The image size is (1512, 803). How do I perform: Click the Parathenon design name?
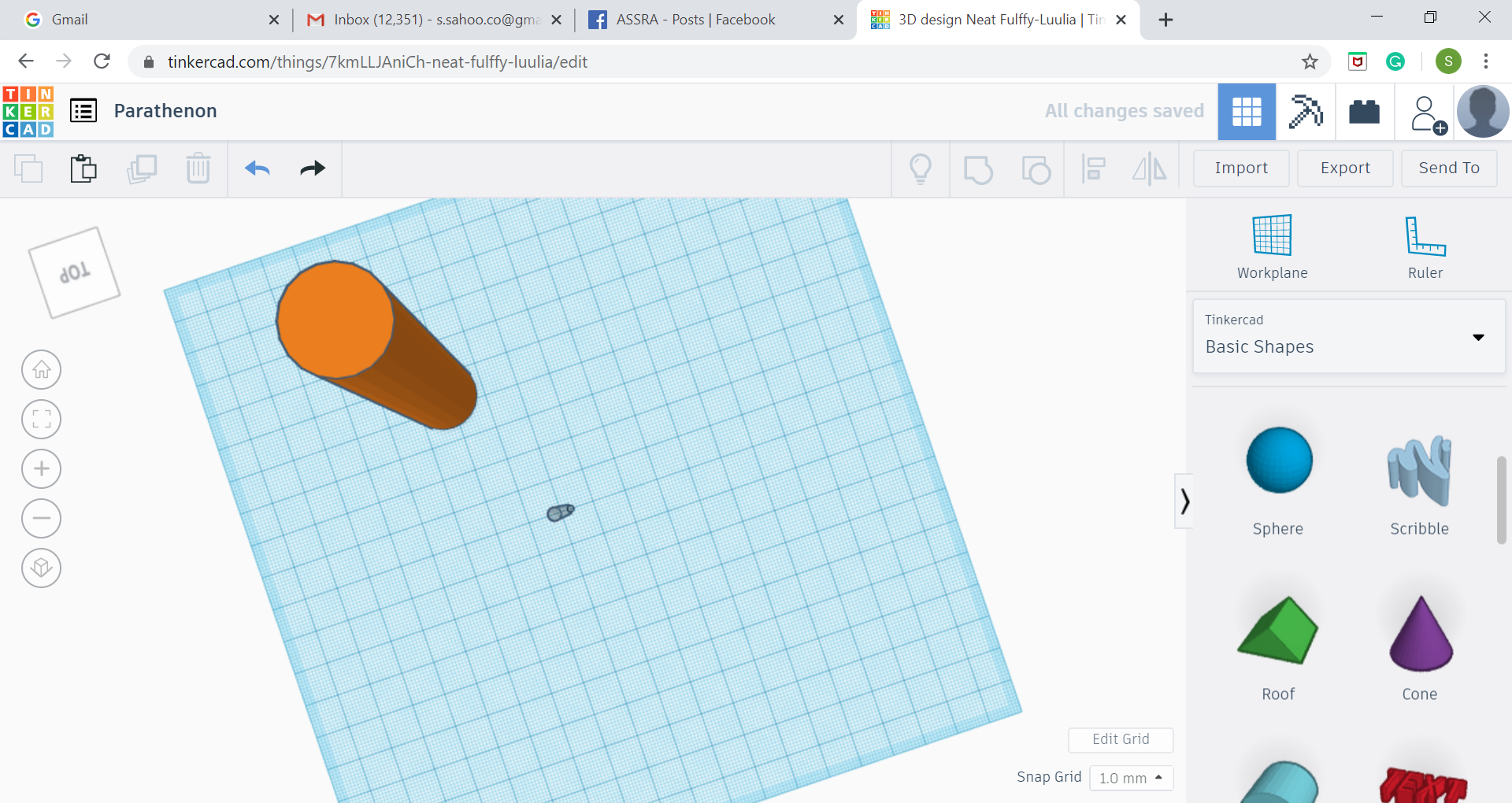click(165, 111)
